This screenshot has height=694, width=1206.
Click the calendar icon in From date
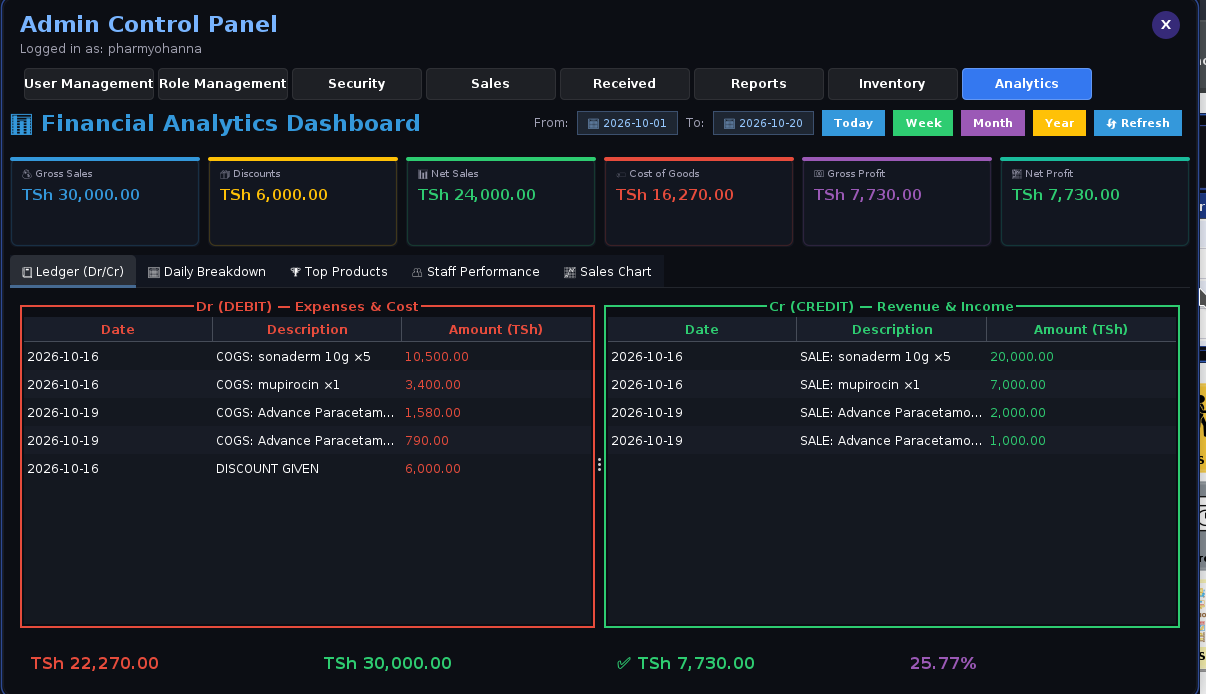pos(593,124)
